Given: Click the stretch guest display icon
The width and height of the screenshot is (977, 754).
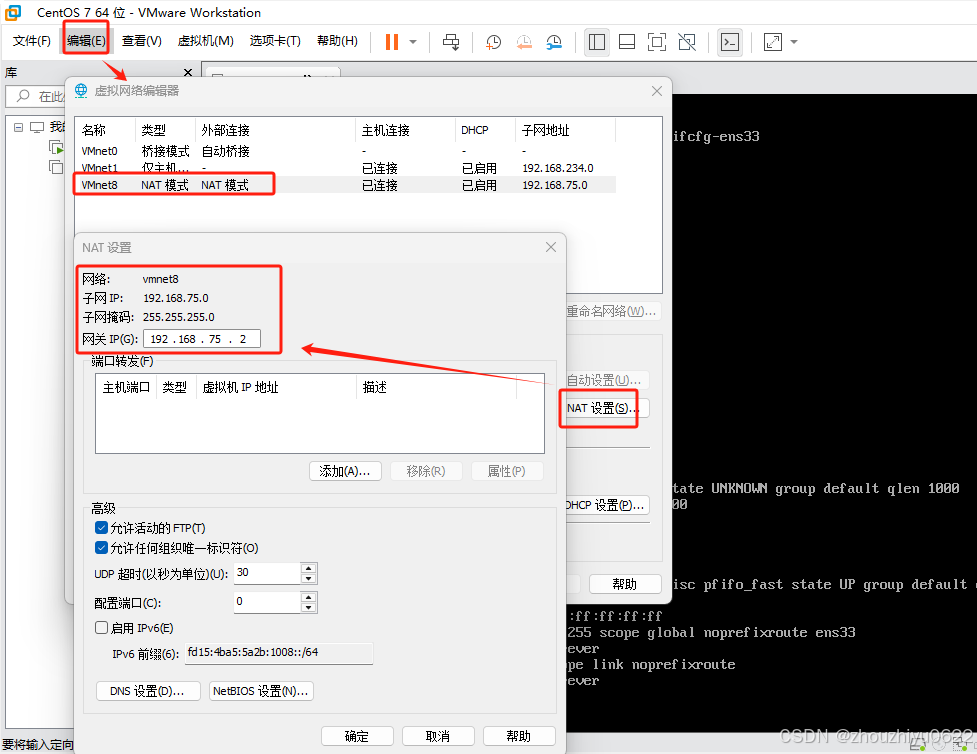Looking at the screenshot, I should point(773,42).
